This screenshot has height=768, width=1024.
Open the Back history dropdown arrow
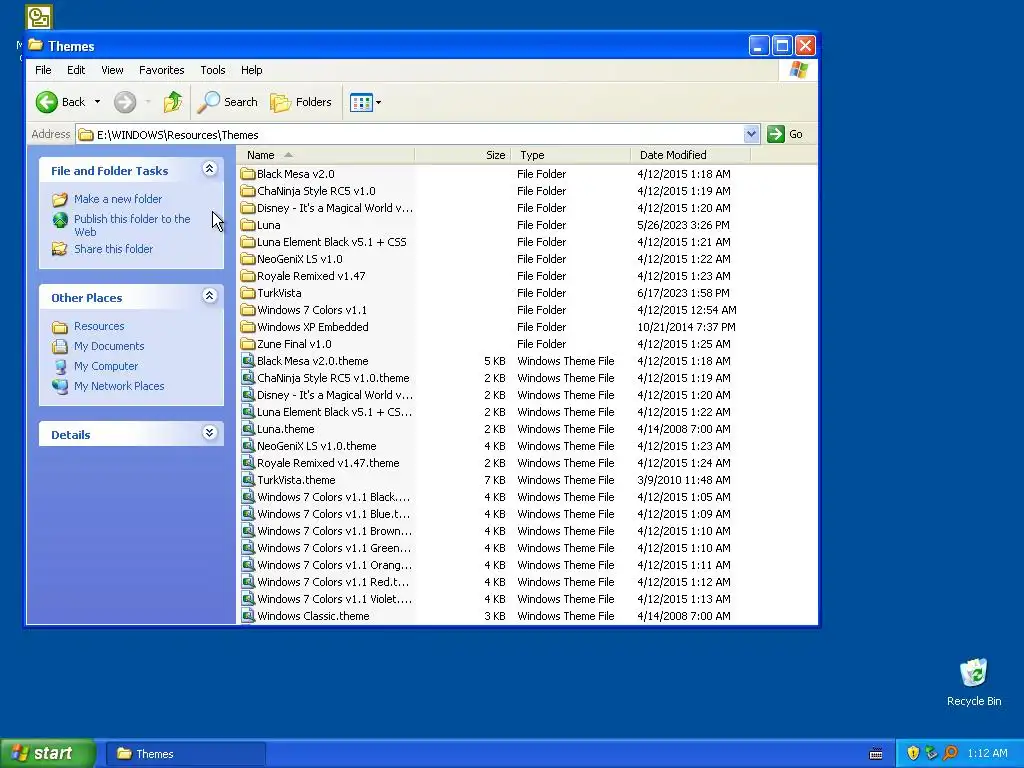click(97, 102)
